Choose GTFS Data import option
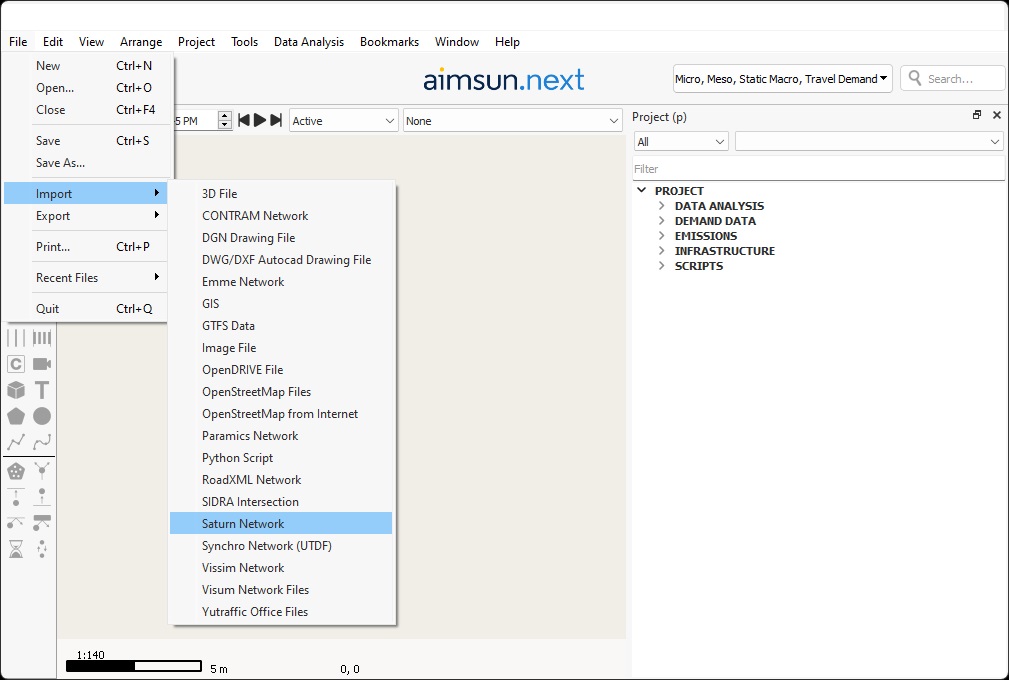The width and height of the screenshot is (1009, 680). tap(281, 326)
